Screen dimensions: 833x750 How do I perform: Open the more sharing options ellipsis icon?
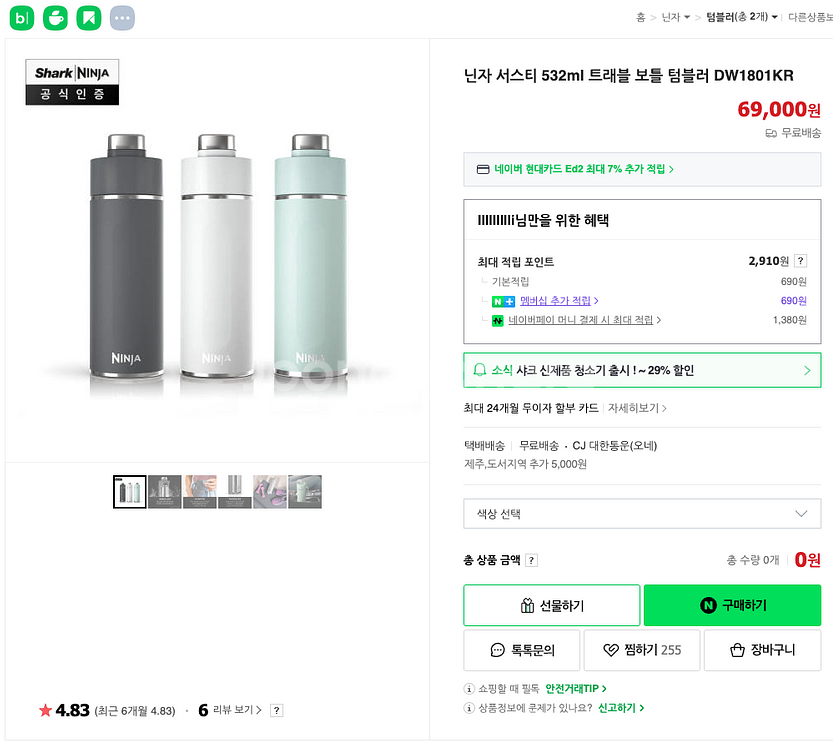(122, 17)
